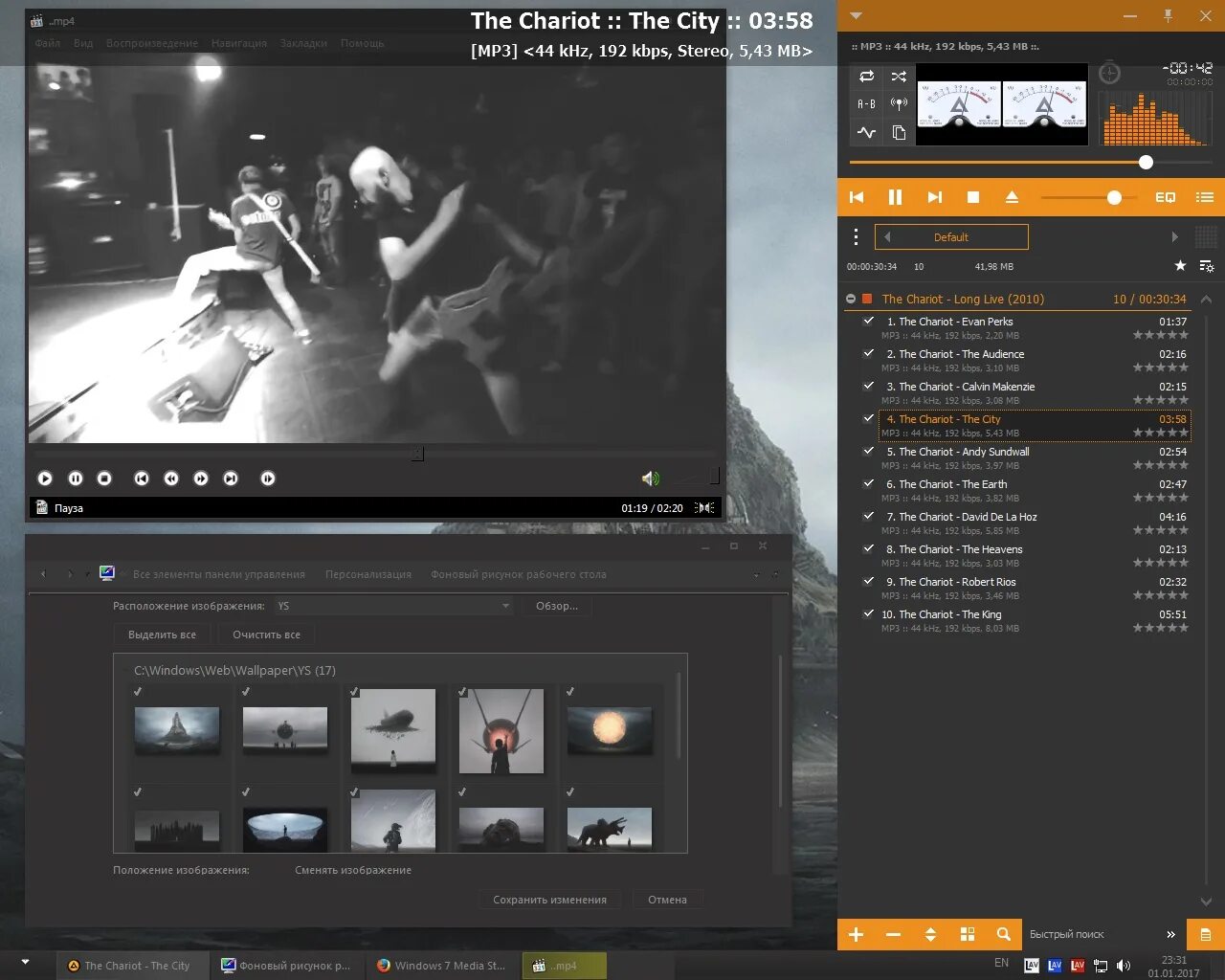Add files with the plus button
Image resolution: width=1225 pixels, height=980 pixels.
tap(856, 934)
